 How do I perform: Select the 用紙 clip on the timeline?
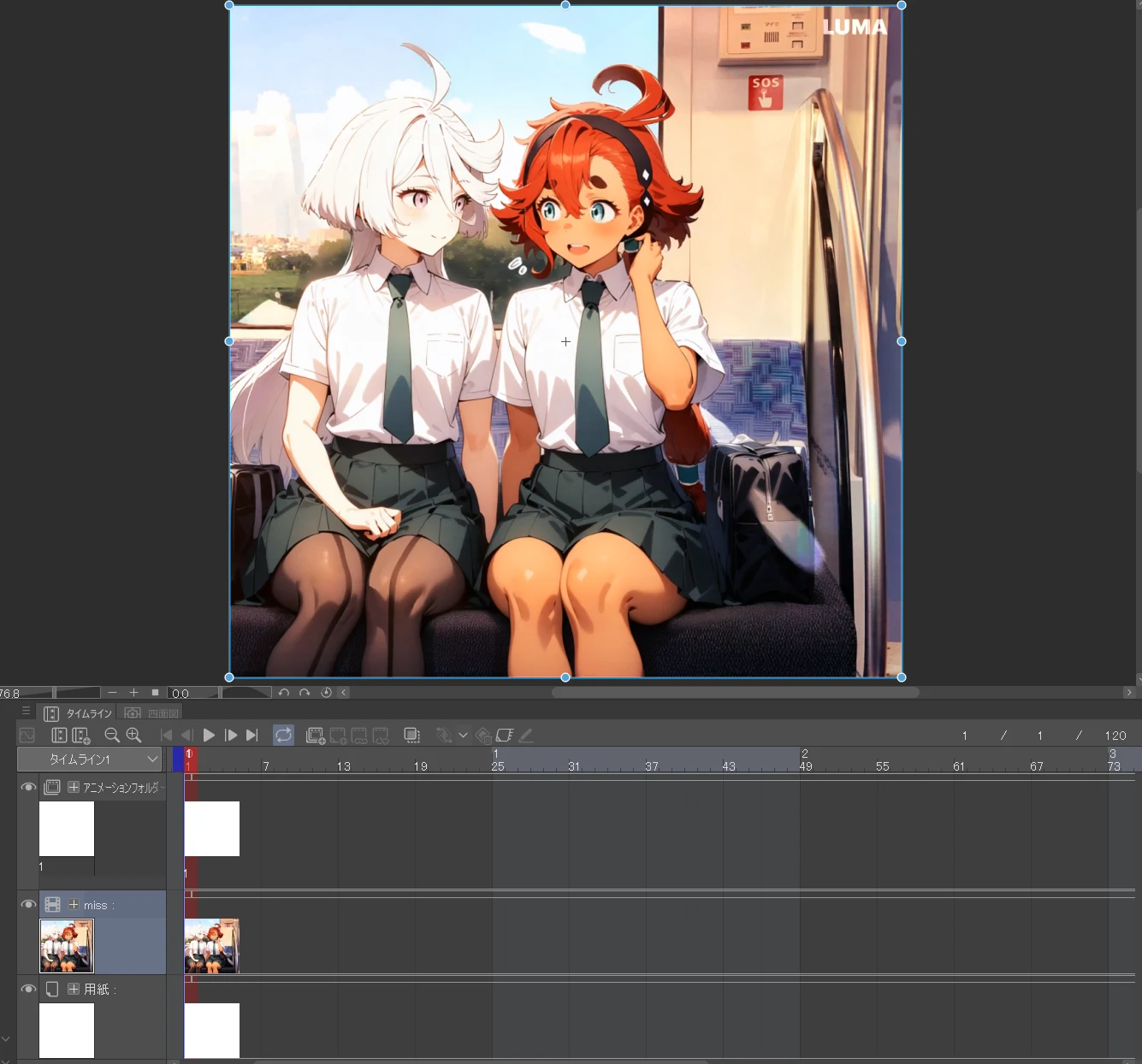pos(212,1031)
